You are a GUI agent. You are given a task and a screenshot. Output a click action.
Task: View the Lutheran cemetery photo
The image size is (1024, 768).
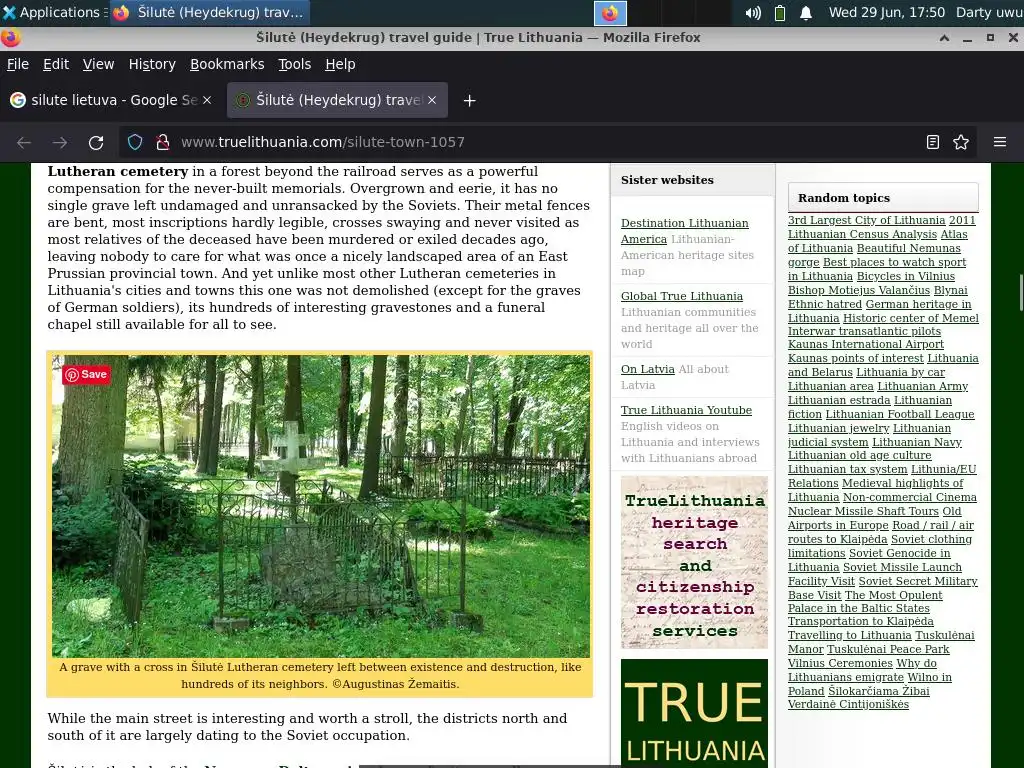[321, 506]
